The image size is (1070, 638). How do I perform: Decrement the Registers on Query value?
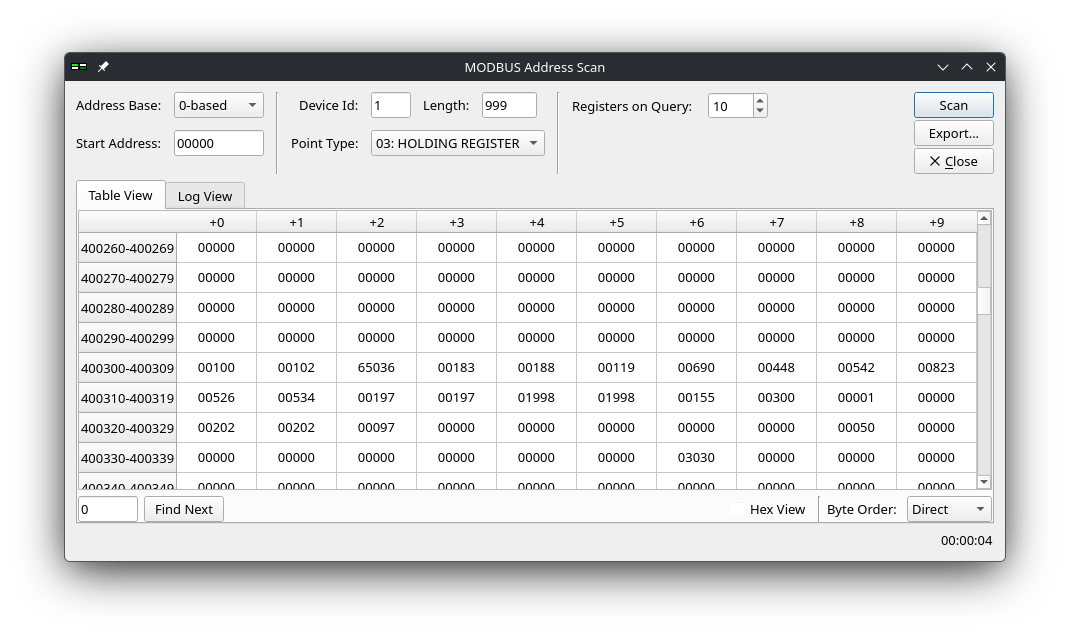pos(760,111)
